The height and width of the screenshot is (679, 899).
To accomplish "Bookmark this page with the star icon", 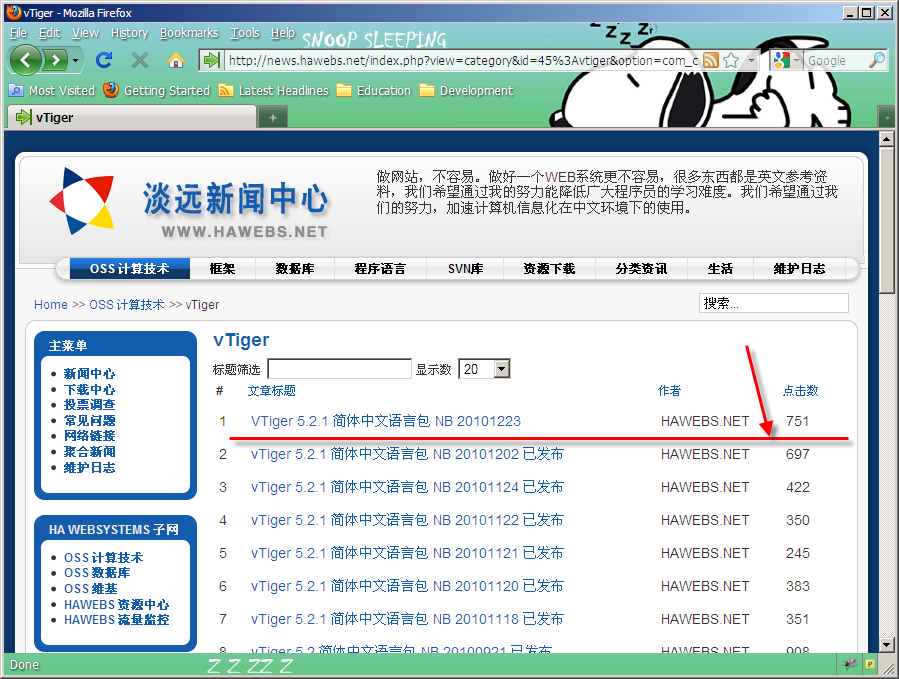I will point(731,60).
